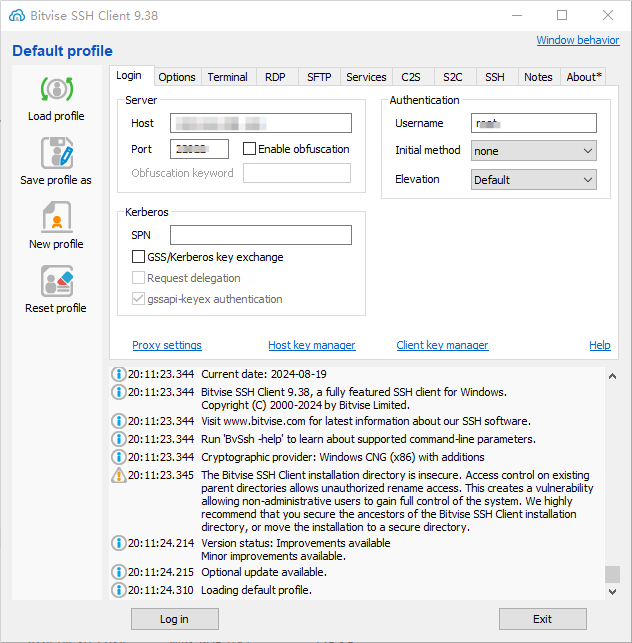Click the Log in button
Viewport: 632px width, 643px height.
(x=175, y=619)
